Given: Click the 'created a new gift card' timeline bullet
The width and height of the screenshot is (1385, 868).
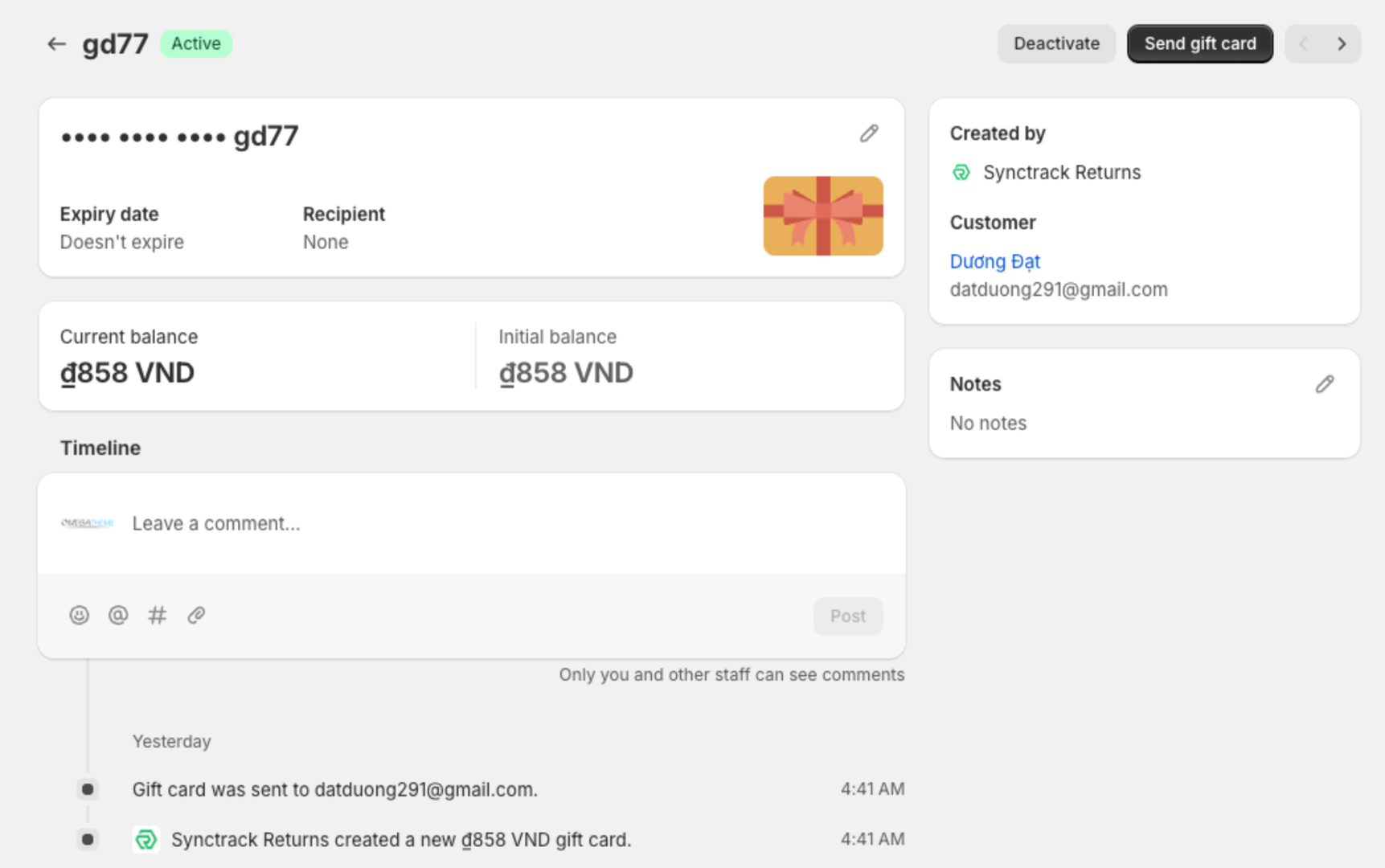Looking at the screenshot, I should (x=88, y=840).
